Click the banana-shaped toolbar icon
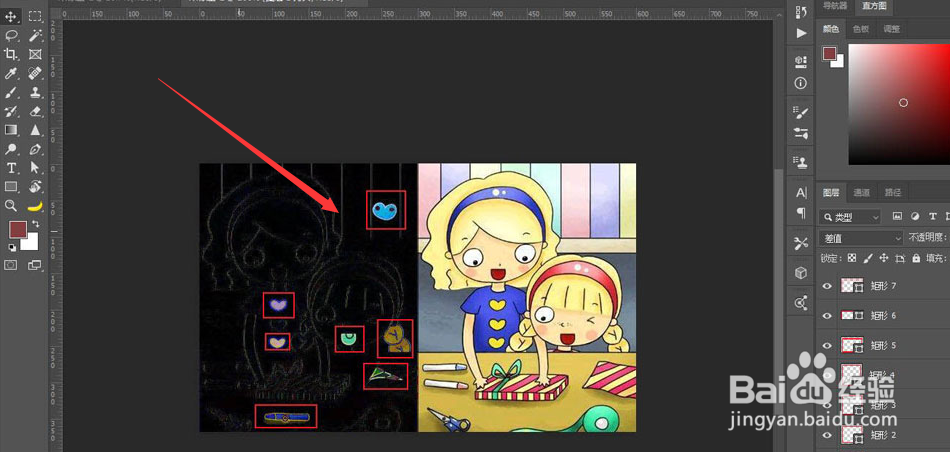The height and width of the screenshot is (452, 950). 35,206
